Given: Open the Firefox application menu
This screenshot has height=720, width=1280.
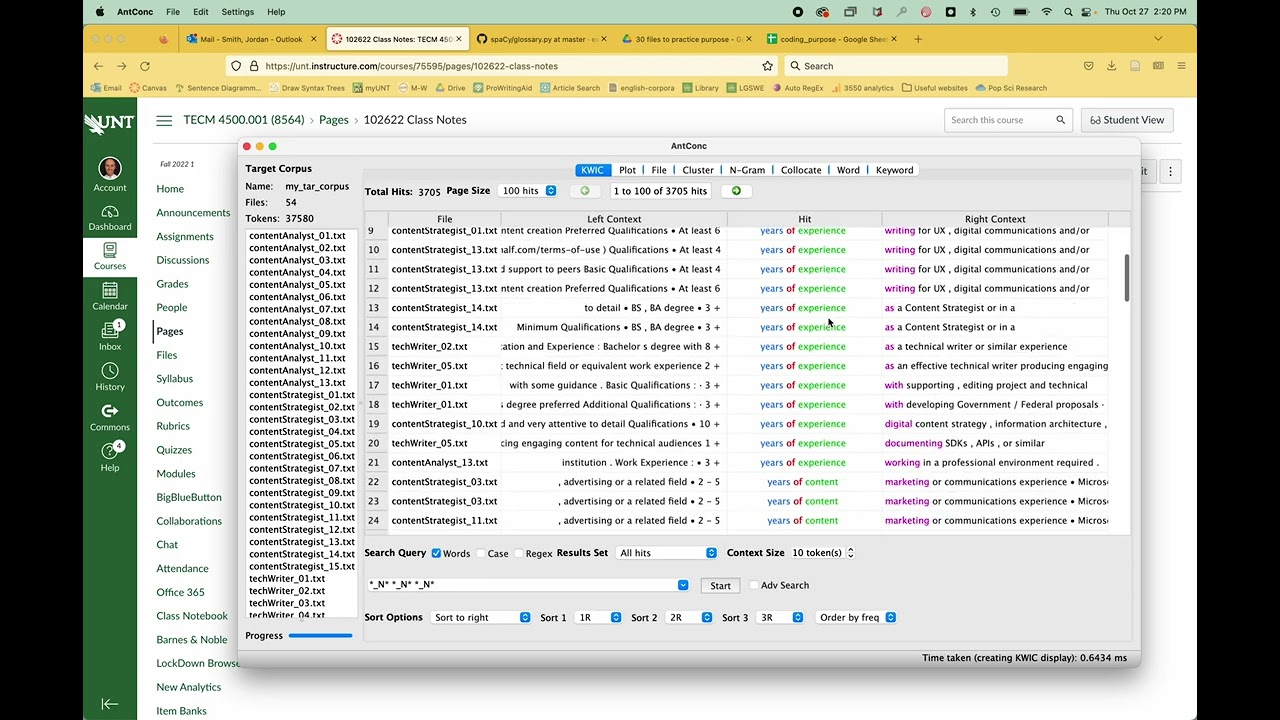Looking at the screenshot, I should pyautogui.click(x=1181, y=66).
